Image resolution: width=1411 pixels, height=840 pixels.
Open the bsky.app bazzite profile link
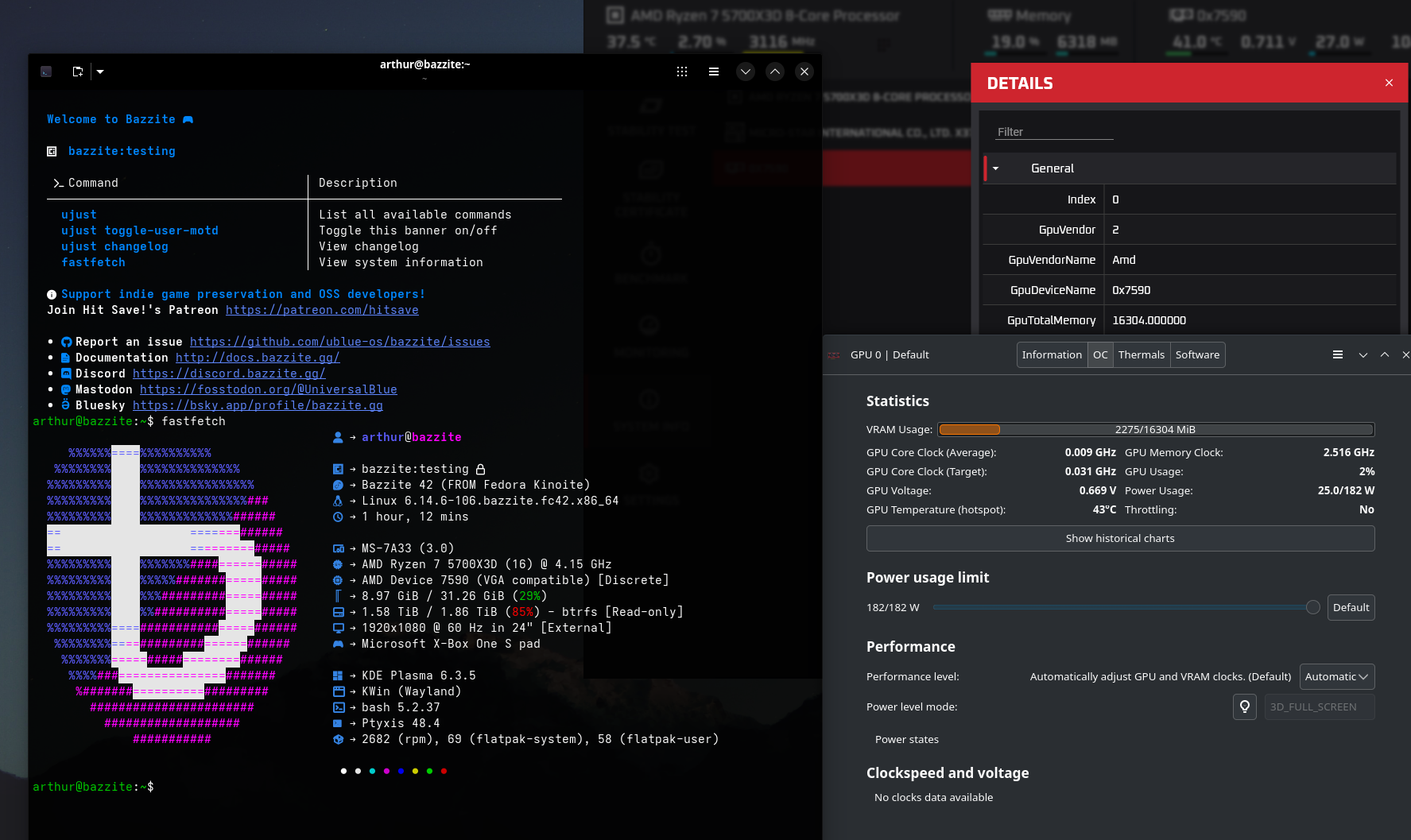tap(258, 405)
